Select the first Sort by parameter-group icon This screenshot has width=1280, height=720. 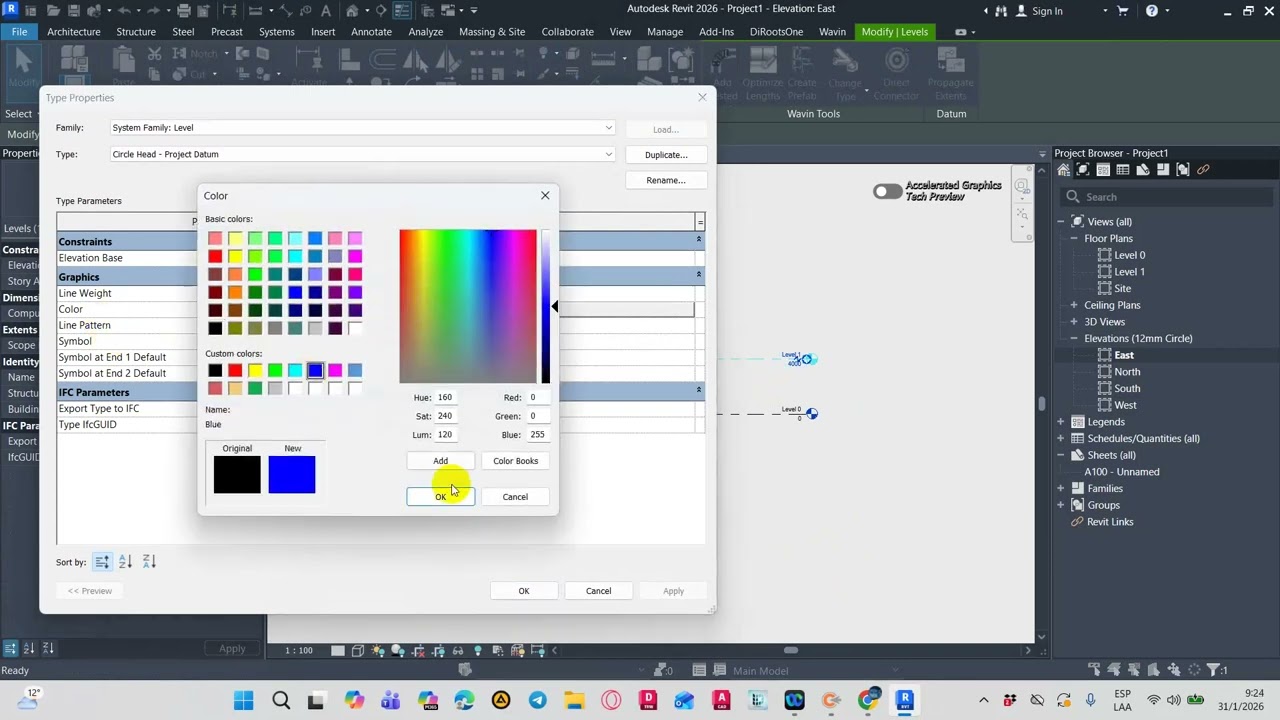tap(102, 562)
